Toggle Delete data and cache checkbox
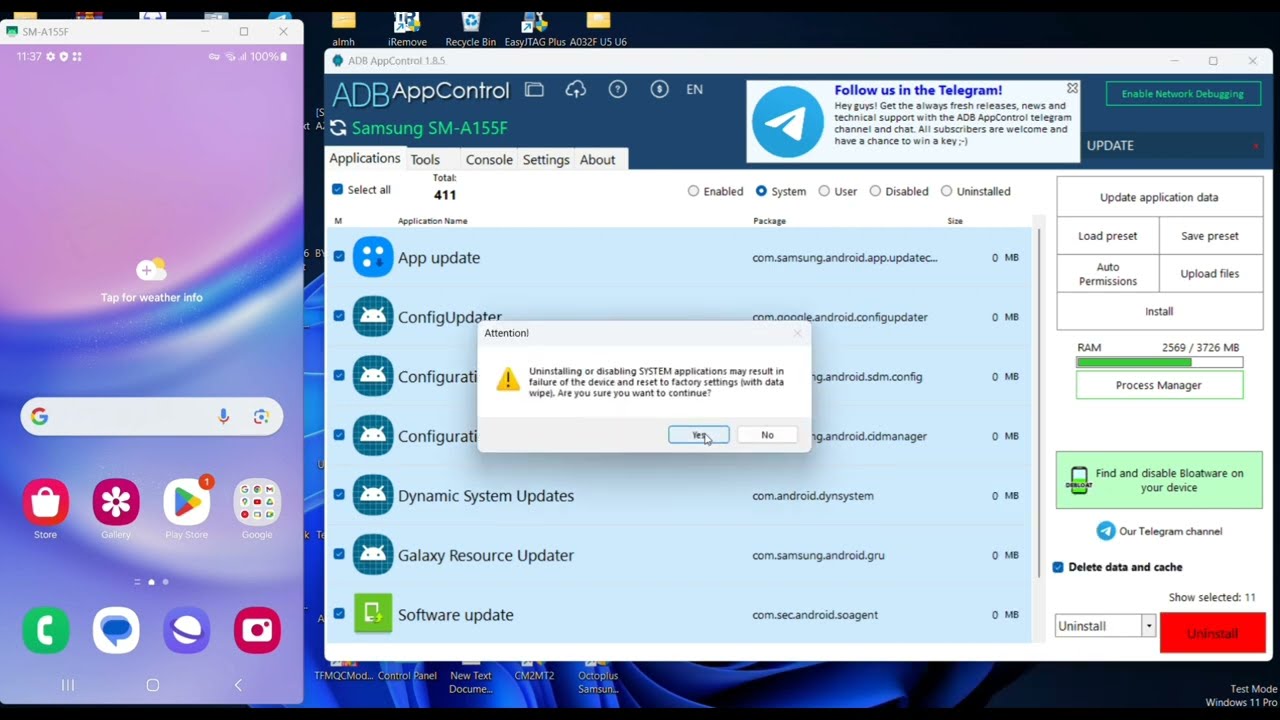 pyautogui.click(x=1058, y=567)
